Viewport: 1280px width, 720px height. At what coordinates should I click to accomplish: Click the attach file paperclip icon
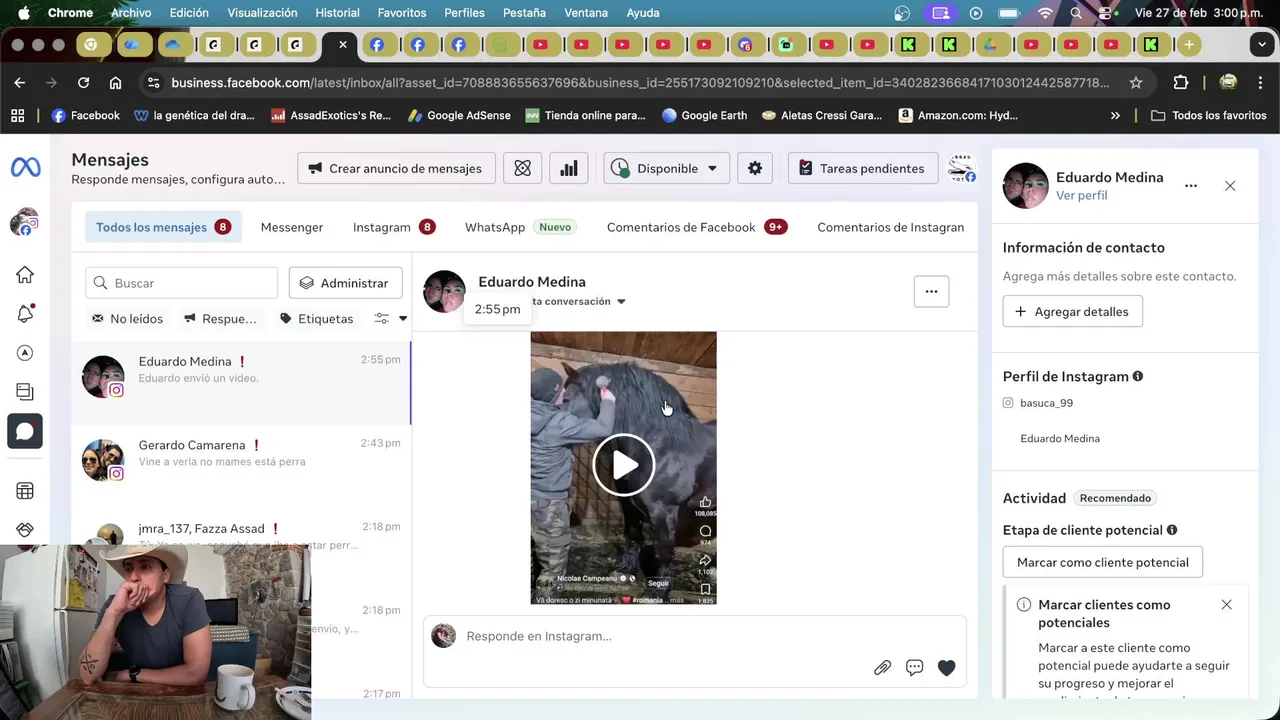(882, 668)
